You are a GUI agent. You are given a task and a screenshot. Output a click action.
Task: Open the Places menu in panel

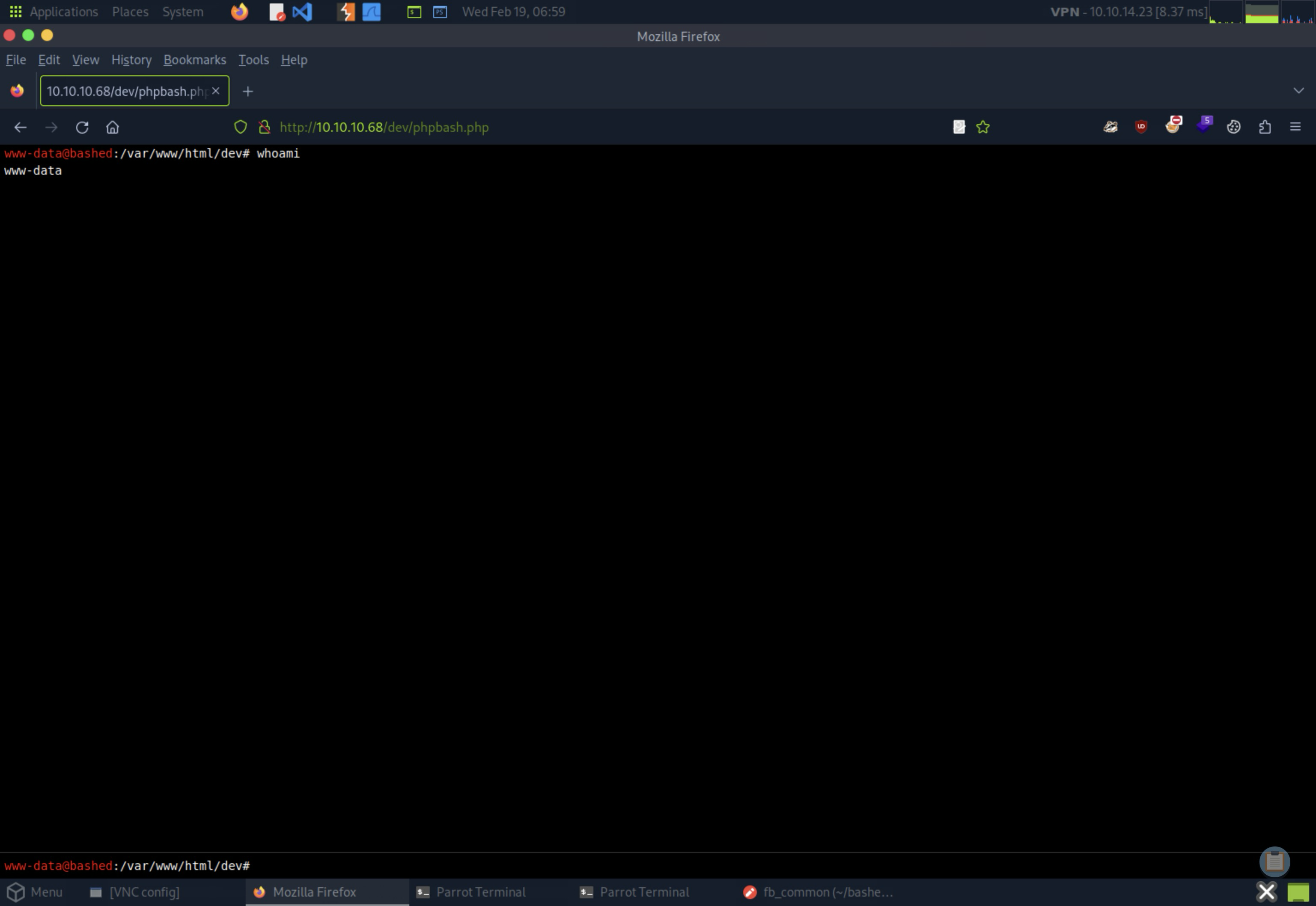pyautogui.click(x=130, y=12)
